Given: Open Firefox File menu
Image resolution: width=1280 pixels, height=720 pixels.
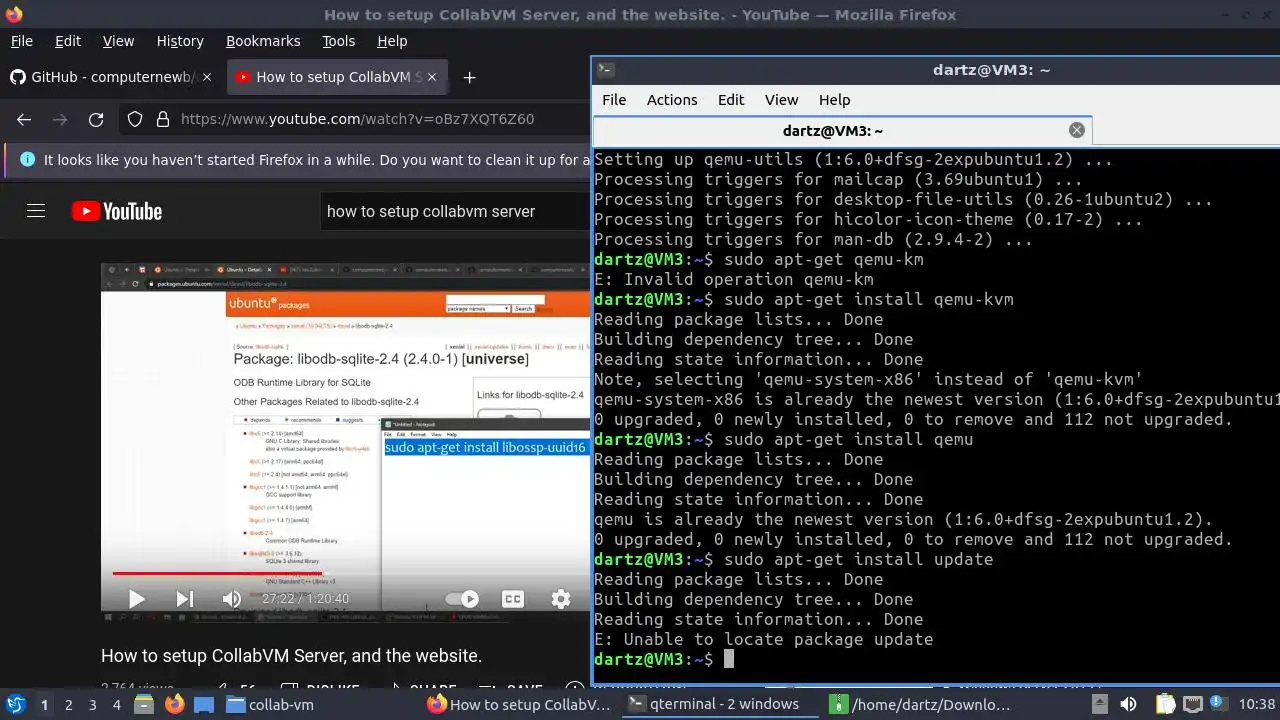Looking at the screenshot, I should click(x=21, y=41).
